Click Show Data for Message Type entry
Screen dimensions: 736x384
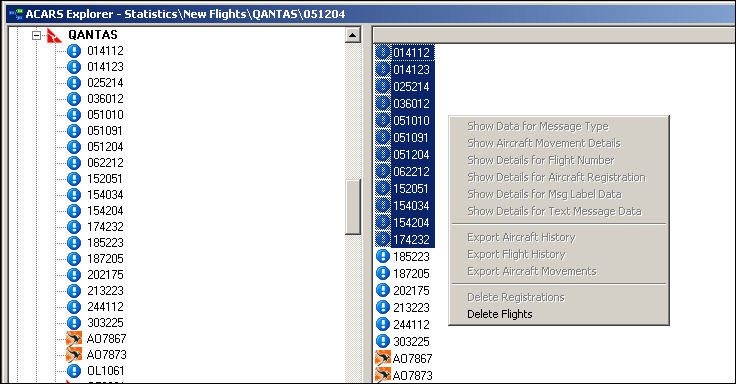[x=537, y=126]
